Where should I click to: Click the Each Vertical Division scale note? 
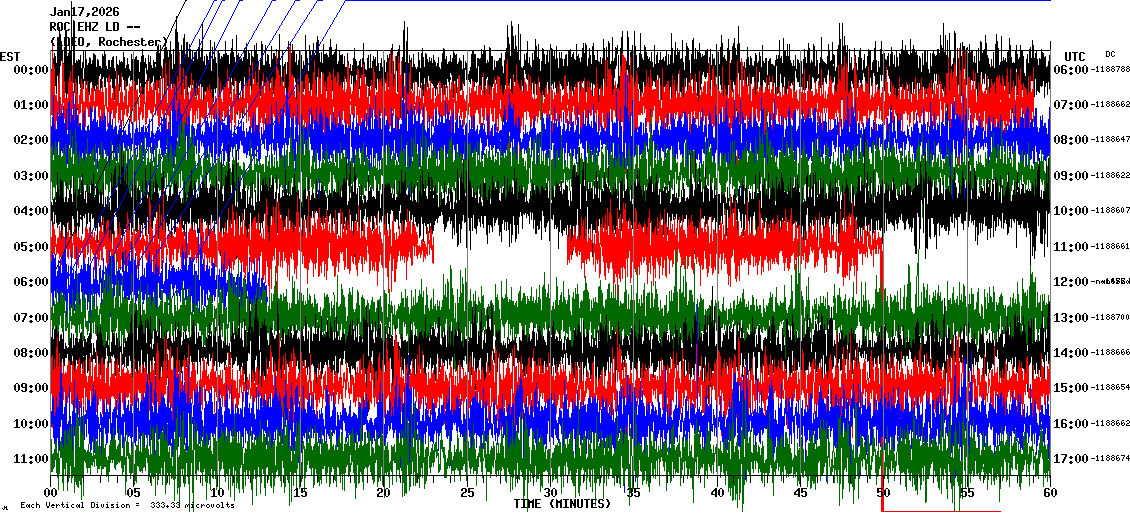[127, 506]
